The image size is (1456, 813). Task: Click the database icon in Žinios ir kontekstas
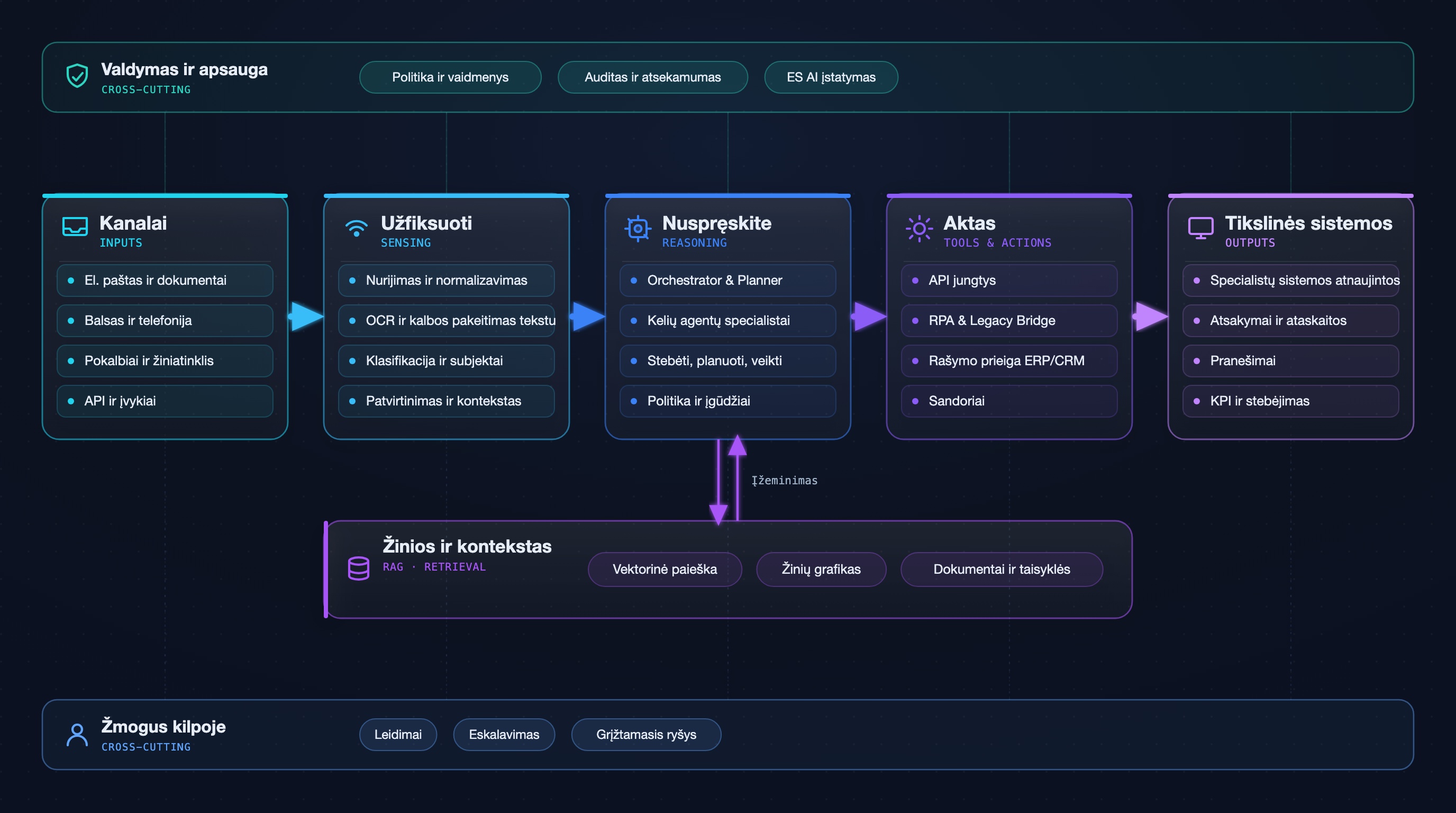pyautogui.click(x=358, y=568)
